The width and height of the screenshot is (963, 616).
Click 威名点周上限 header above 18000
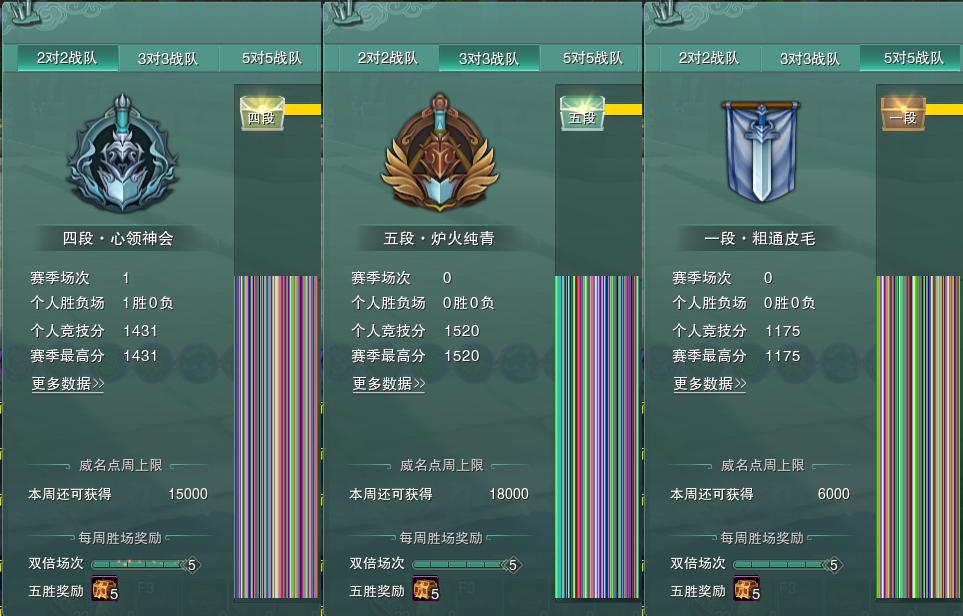pos(442,466)
